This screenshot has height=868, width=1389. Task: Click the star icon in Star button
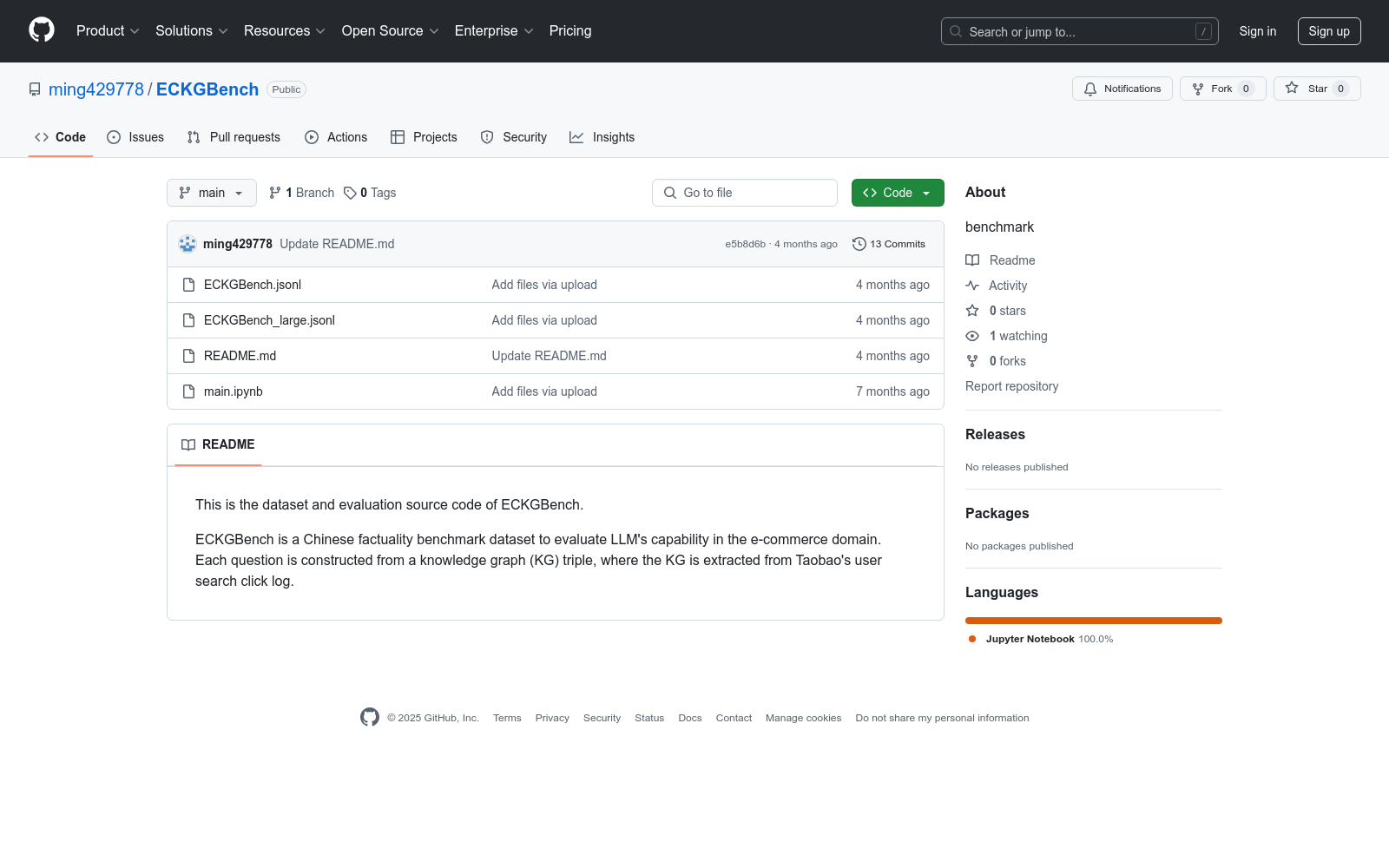pyautogui.click(x=1292, y=89)
